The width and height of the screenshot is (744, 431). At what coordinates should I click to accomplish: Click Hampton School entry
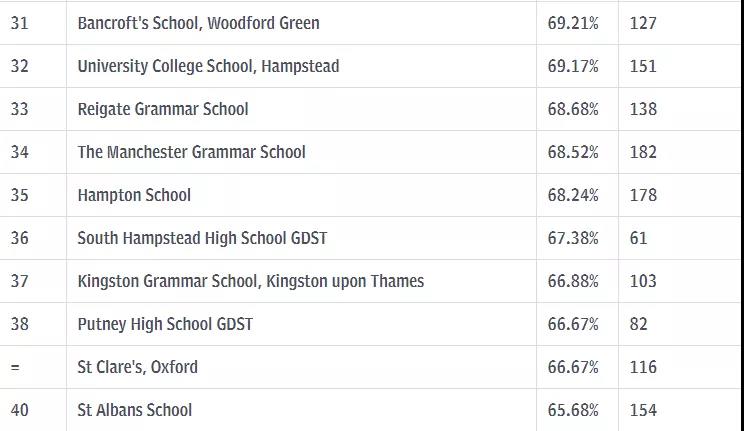pyautogui.click(x=134, y=195)
